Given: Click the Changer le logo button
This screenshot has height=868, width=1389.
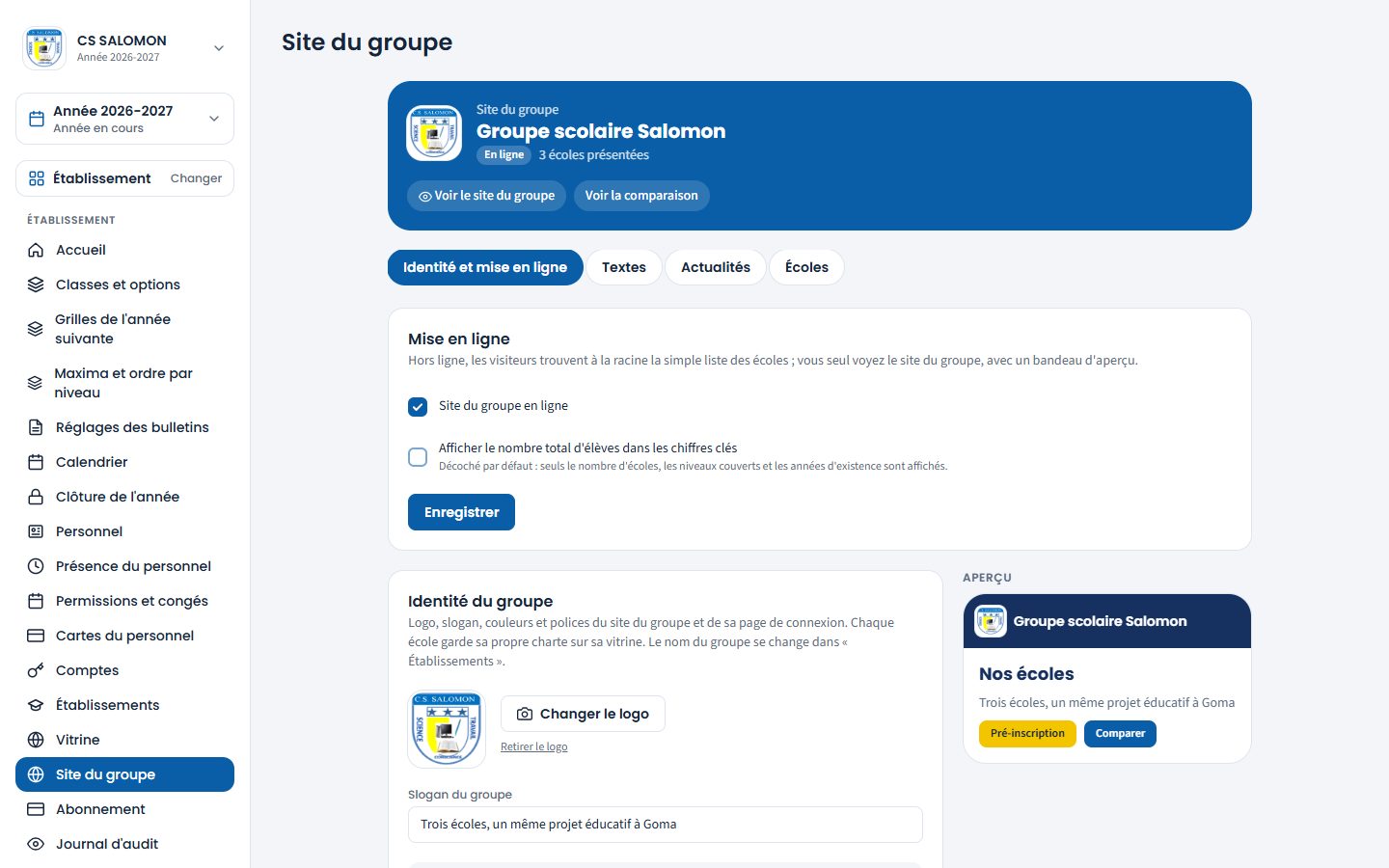Looking at the screenshot, I should pos(583,714).
